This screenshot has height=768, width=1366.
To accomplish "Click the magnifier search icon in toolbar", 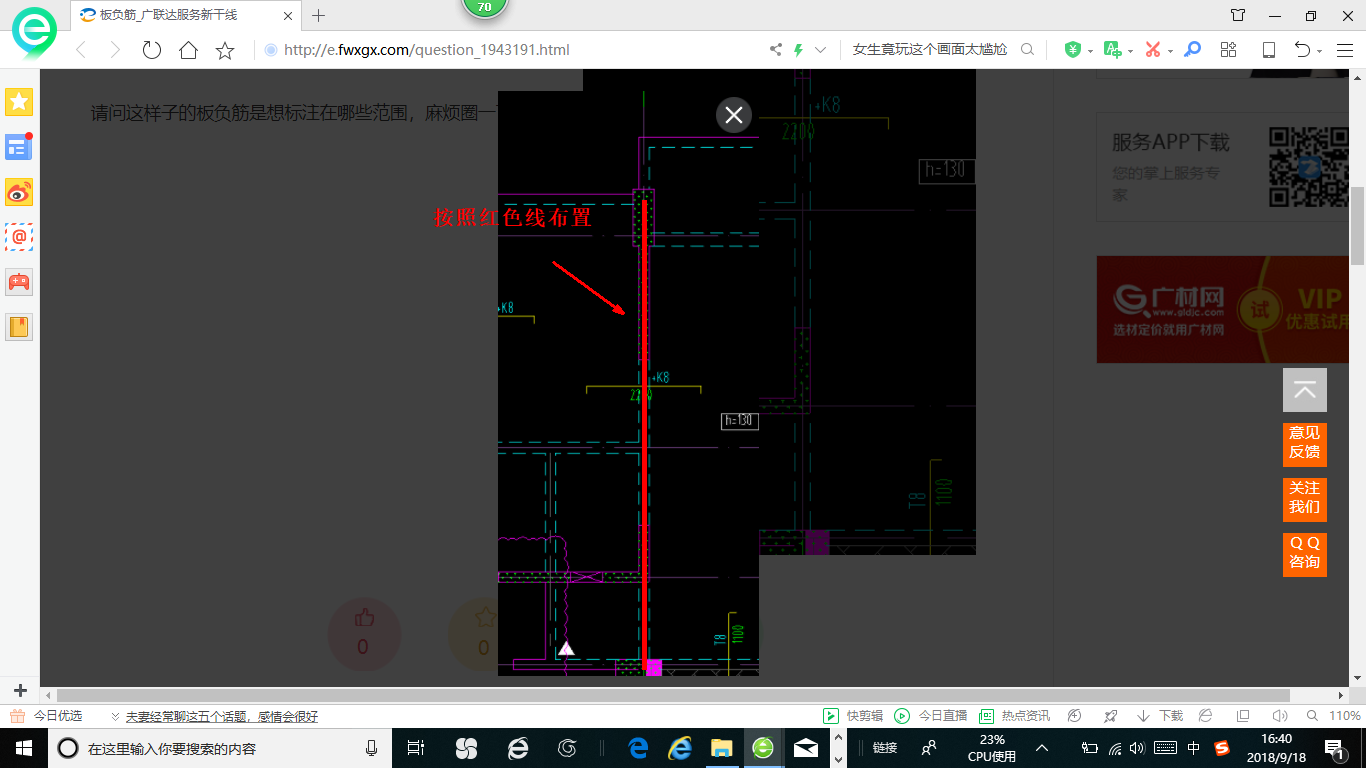I will click(x=1027, y=49).
